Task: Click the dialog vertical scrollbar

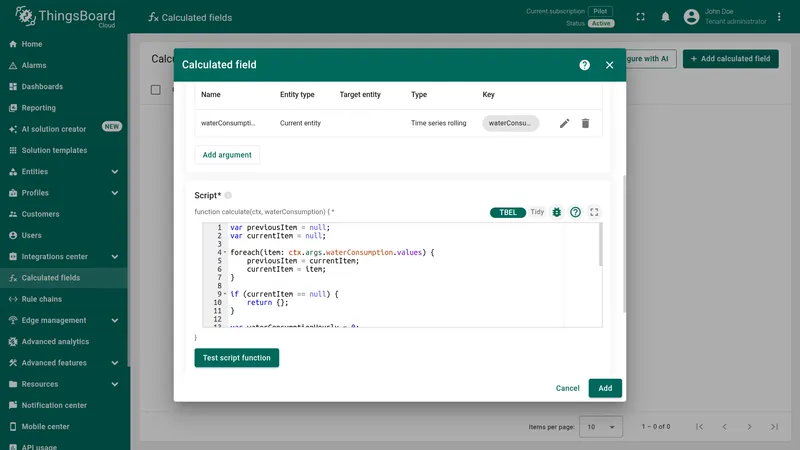Action: tap(624, 244)
